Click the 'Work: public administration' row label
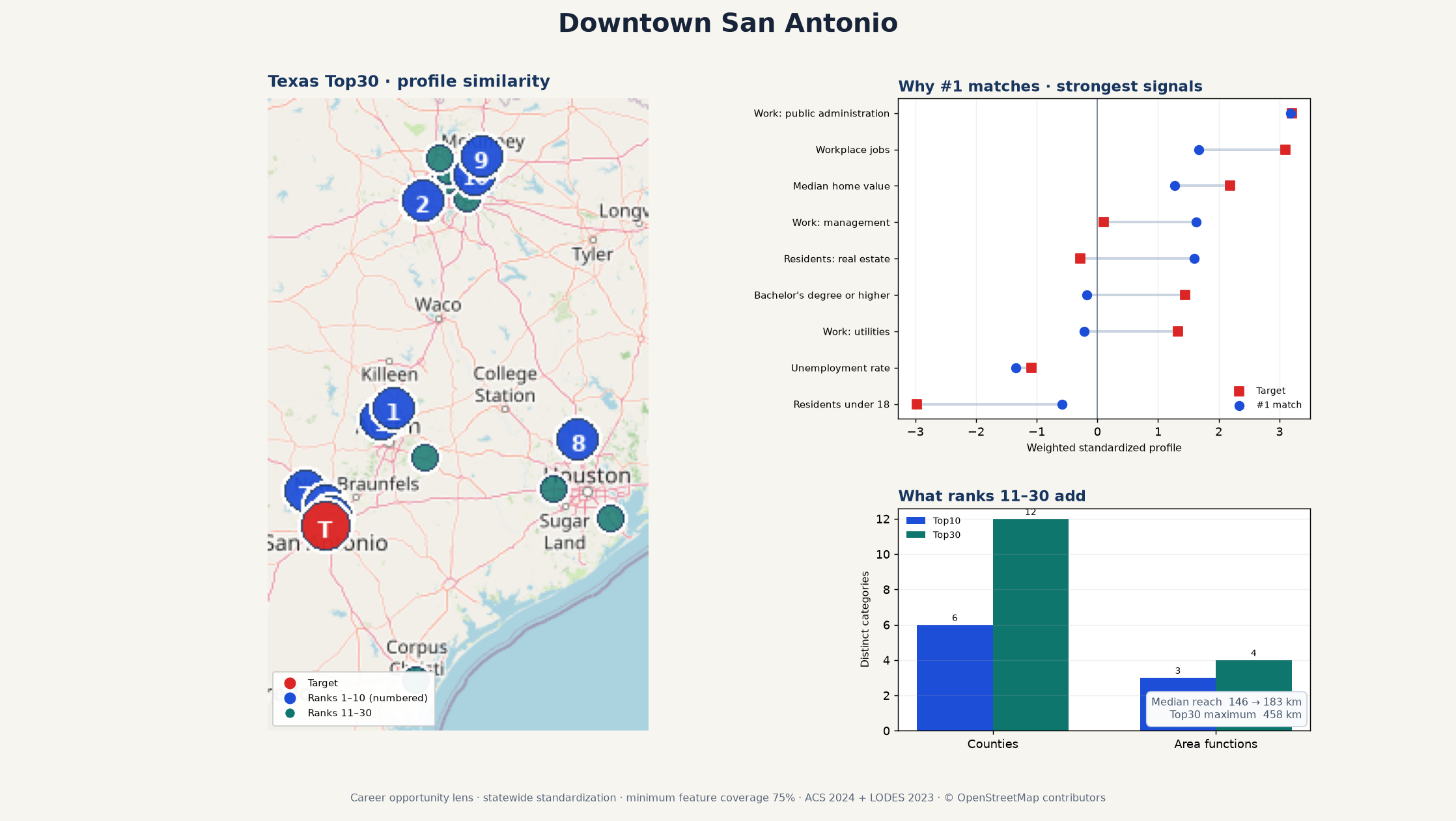This screenshot has width=1456, height=821. coord(822,114)
